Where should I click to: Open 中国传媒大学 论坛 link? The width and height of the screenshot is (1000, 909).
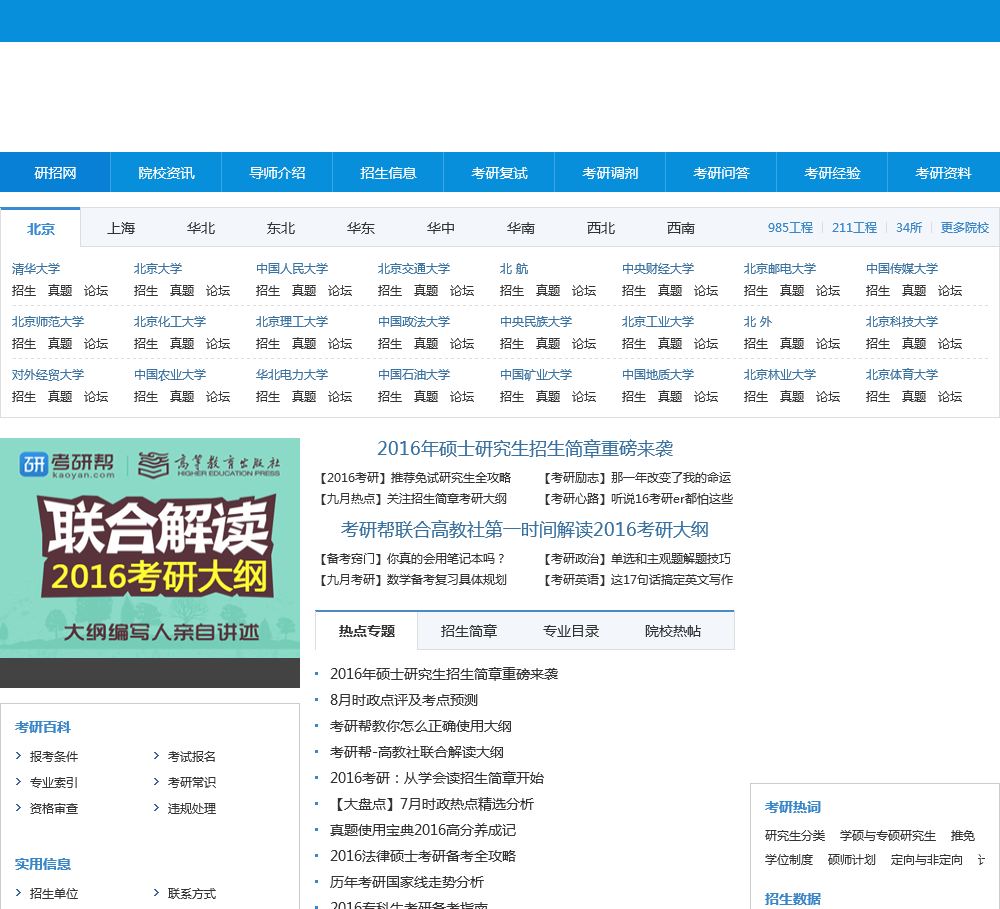coord(950,291)
